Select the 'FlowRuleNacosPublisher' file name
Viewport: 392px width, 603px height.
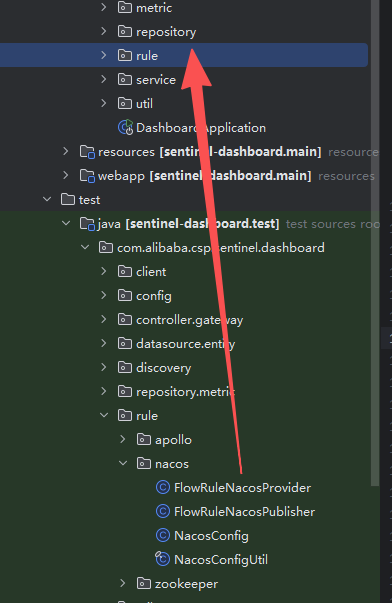244,511
